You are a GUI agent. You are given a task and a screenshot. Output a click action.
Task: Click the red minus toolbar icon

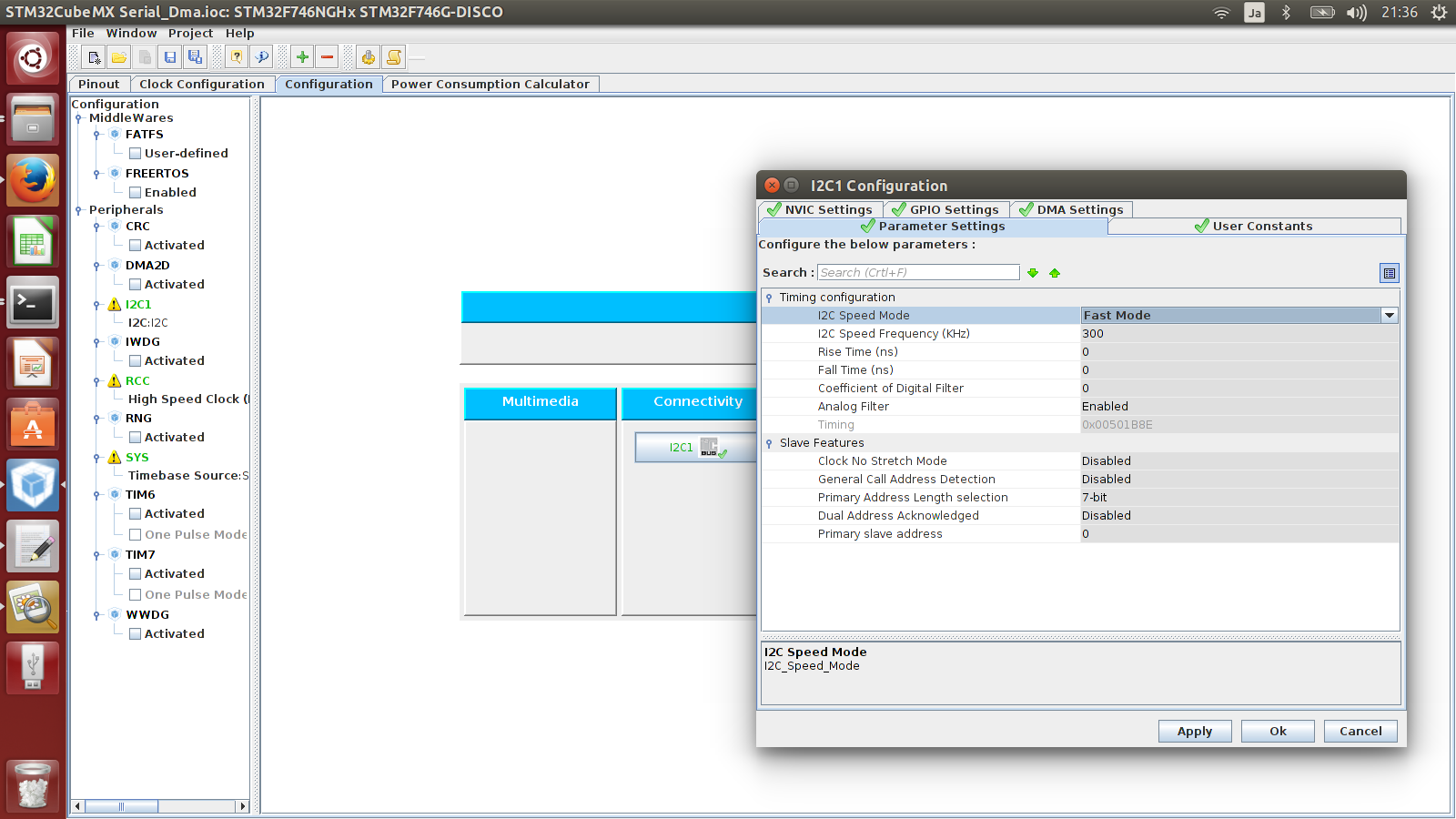tap(328, 57)
